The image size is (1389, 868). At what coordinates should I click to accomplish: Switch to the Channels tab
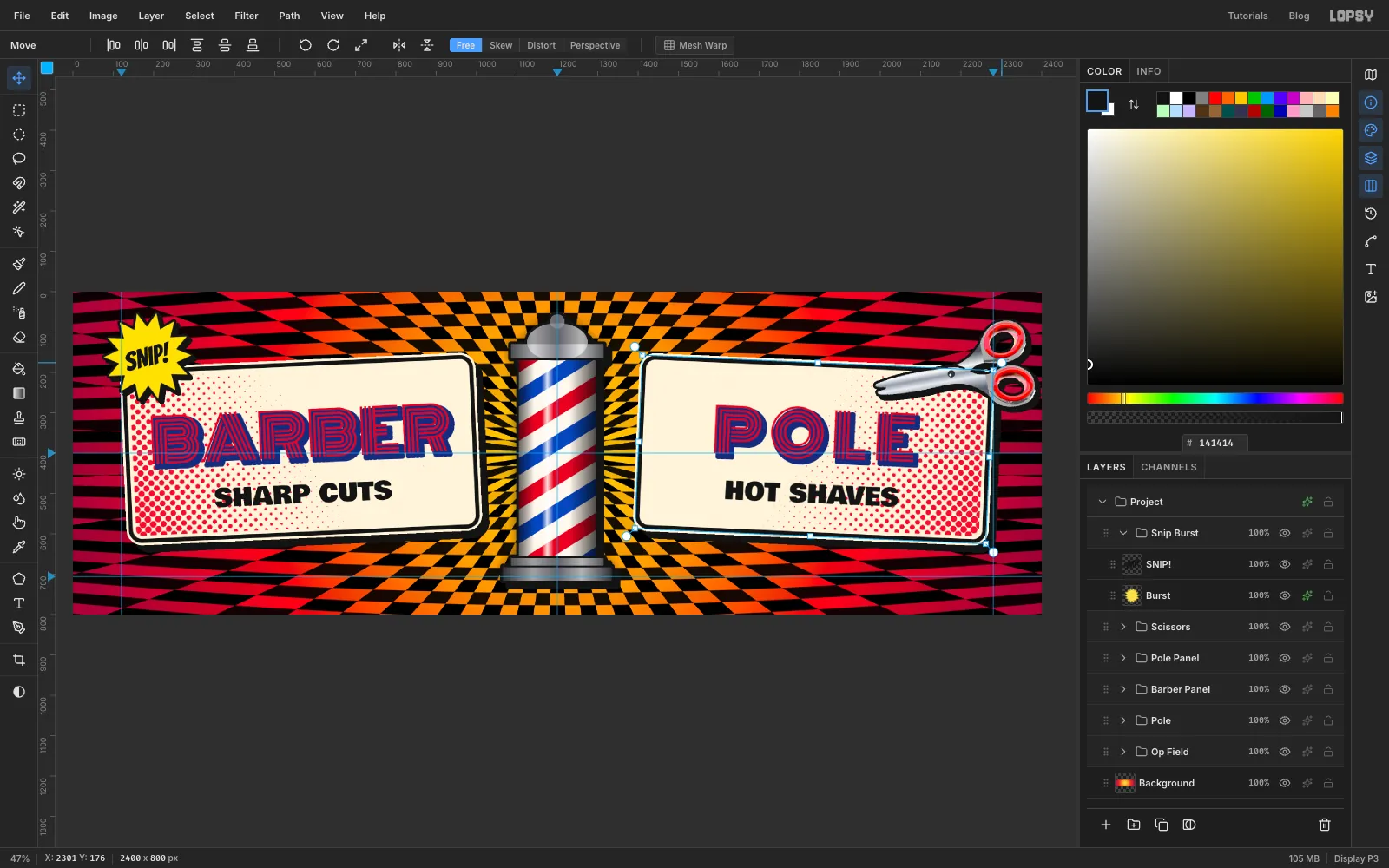click(1168, 467)
